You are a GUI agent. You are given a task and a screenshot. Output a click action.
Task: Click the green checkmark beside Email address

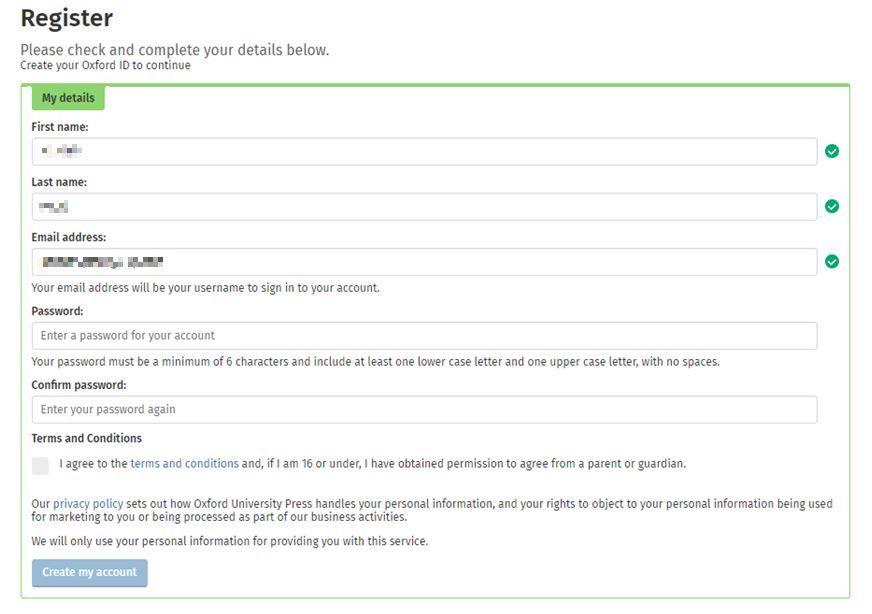(x=831, y=261)
